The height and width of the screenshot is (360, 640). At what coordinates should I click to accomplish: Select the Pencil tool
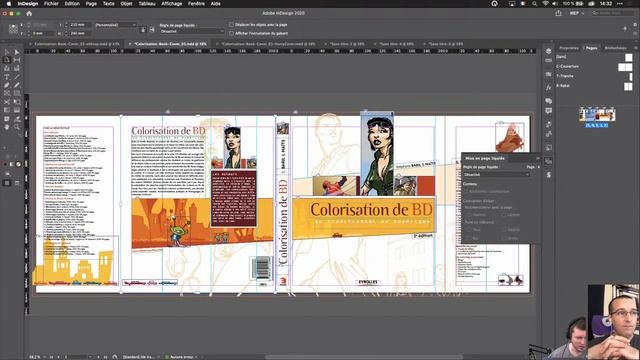coord(17,85)
